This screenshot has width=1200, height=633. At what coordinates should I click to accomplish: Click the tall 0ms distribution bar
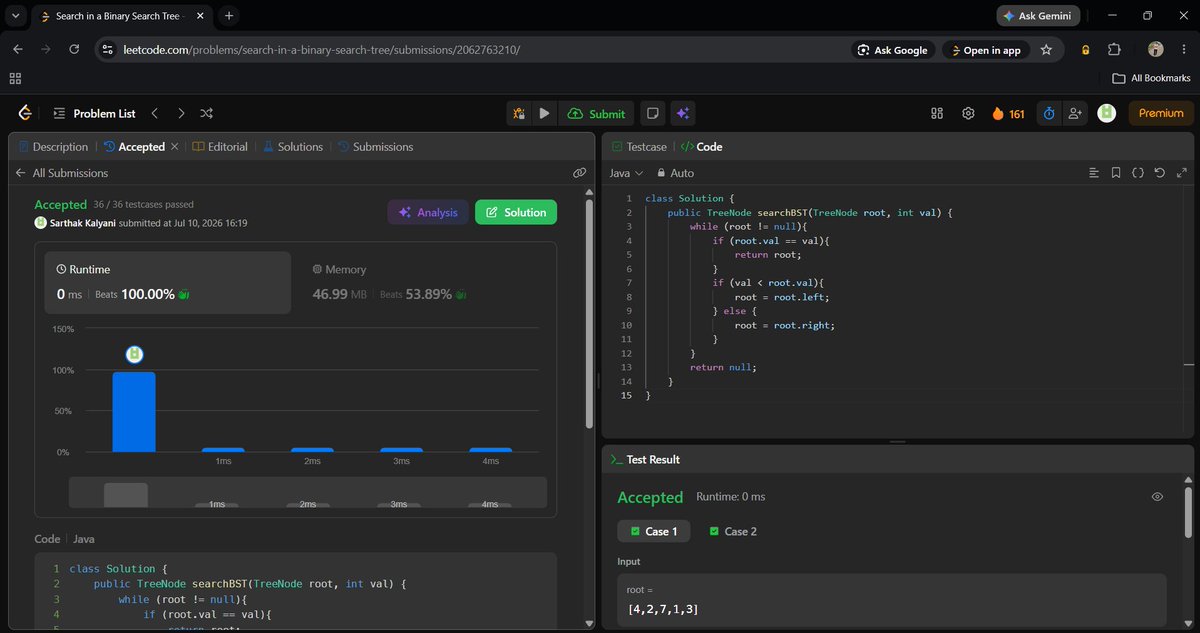(134, 412)
